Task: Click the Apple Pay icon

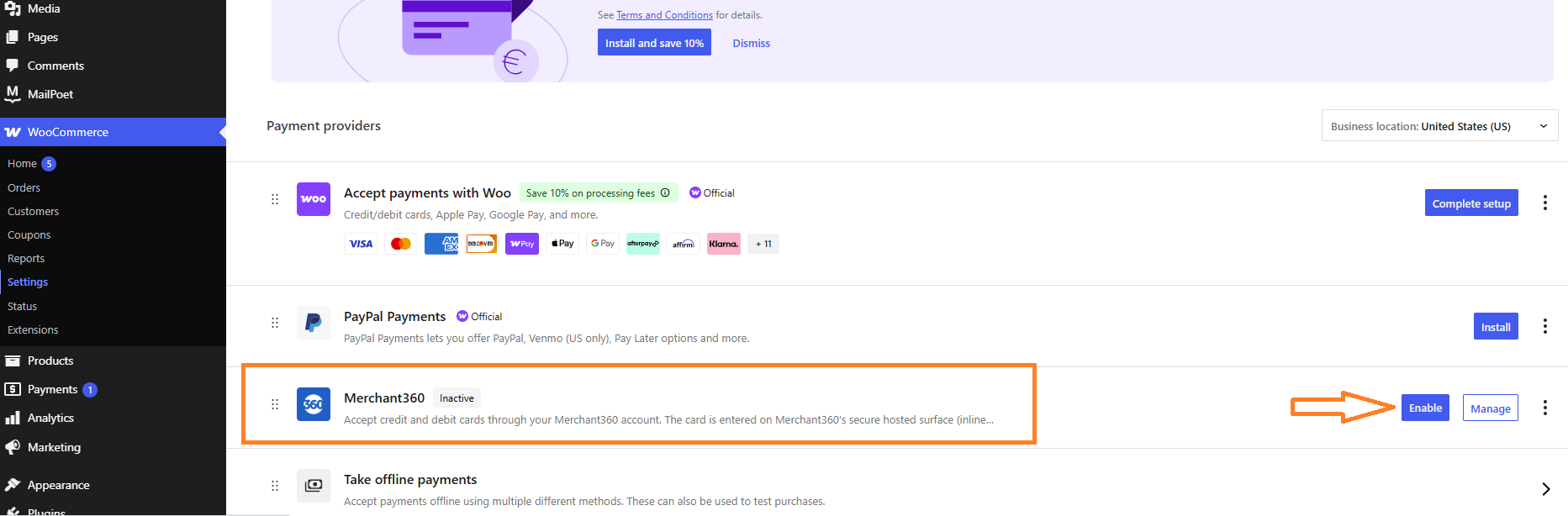Action: (x=562, y=244)
